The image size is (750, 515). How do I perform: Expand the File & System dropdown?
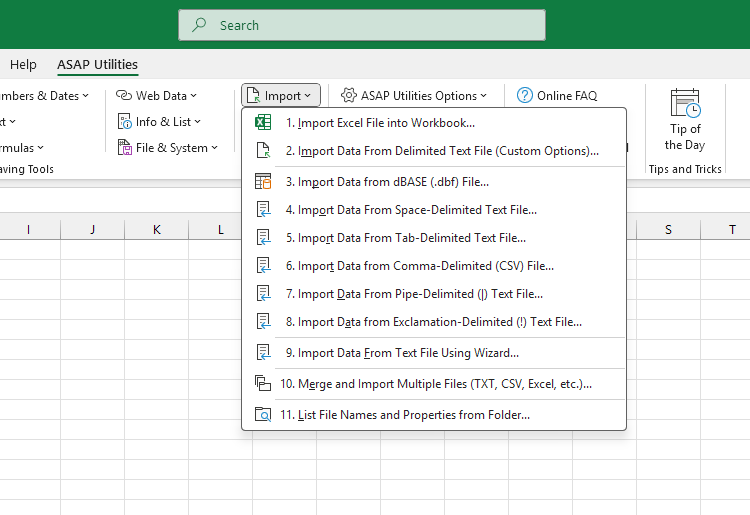coord(167,148)
